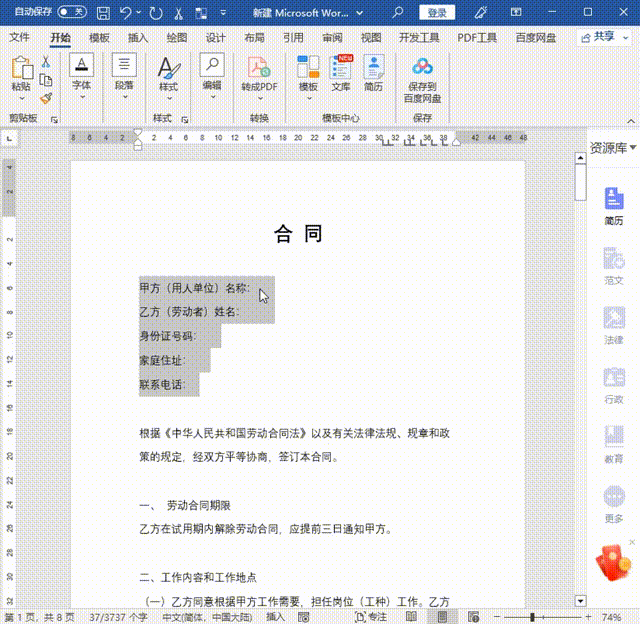Viewport: 640px width, 624px height.
Task: Click the 粘贴 paste clipboard icon
Action: coord(22,67)
